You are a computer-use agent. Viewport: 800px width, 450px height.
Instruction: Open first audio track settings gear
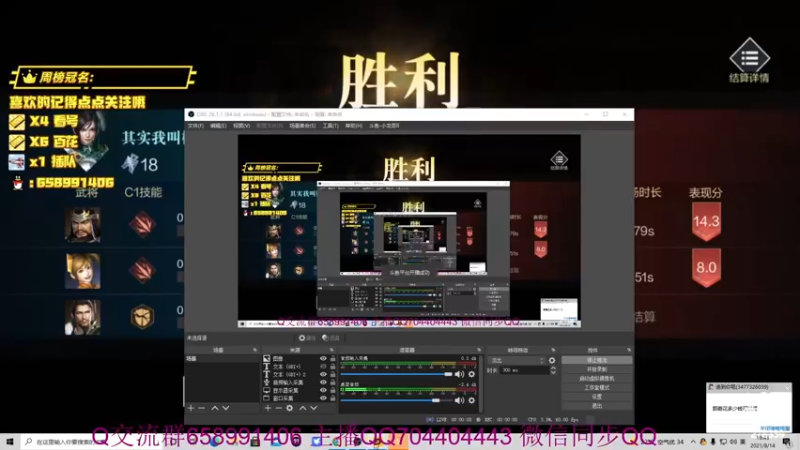(472, 374)
